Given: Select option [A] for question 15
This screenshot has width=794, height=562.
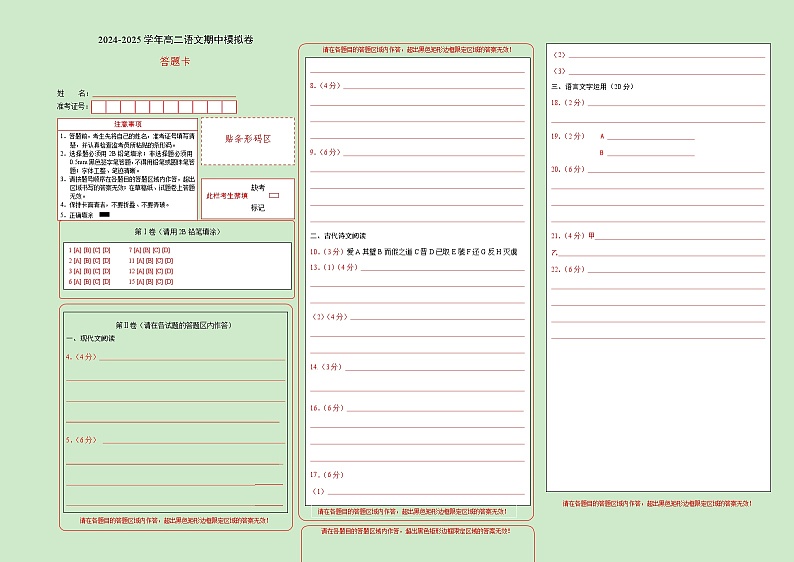Looking at the screenshot, I should 137,282.
